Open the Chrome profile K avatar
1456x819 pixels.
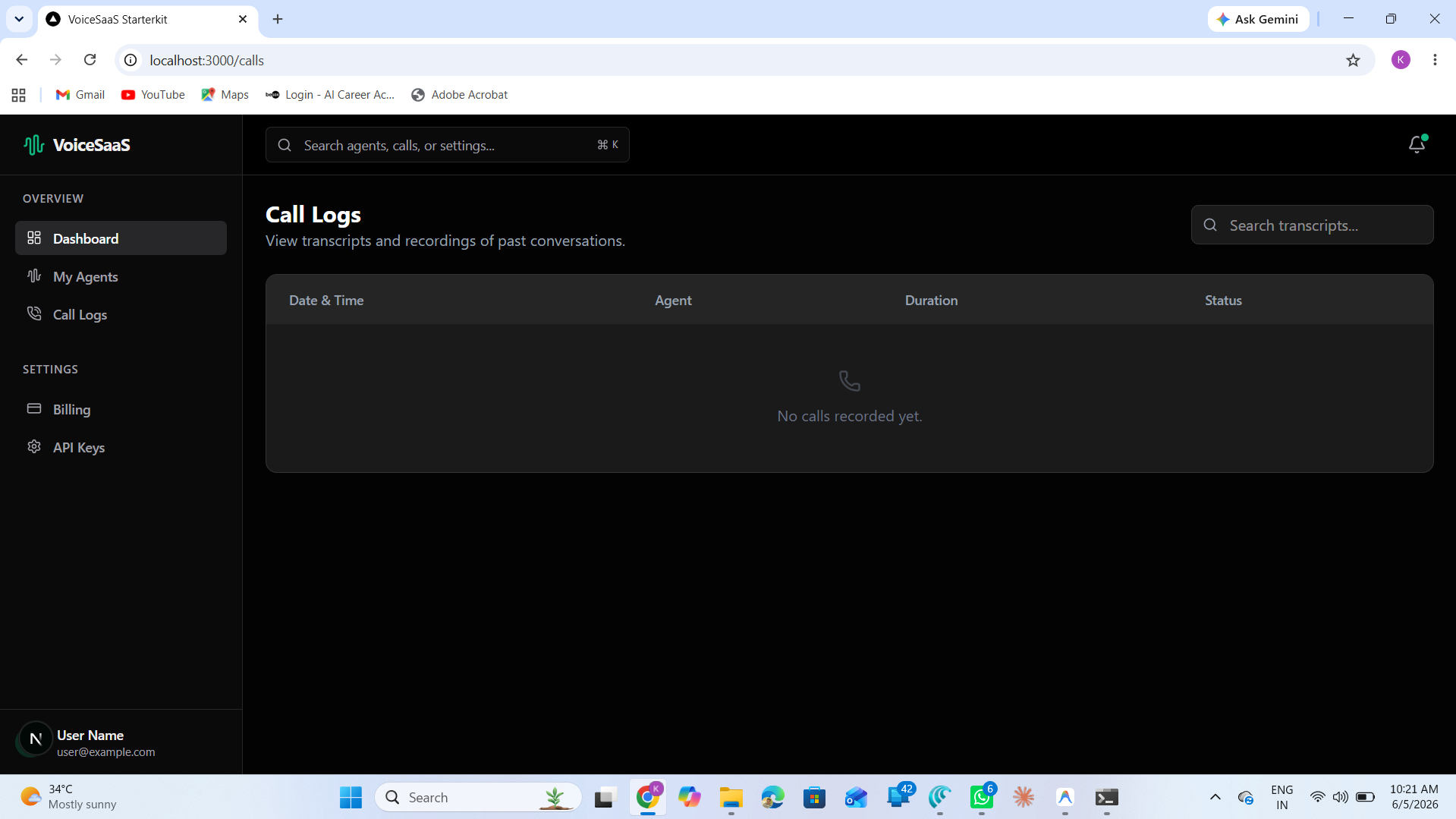(1401, 60)
